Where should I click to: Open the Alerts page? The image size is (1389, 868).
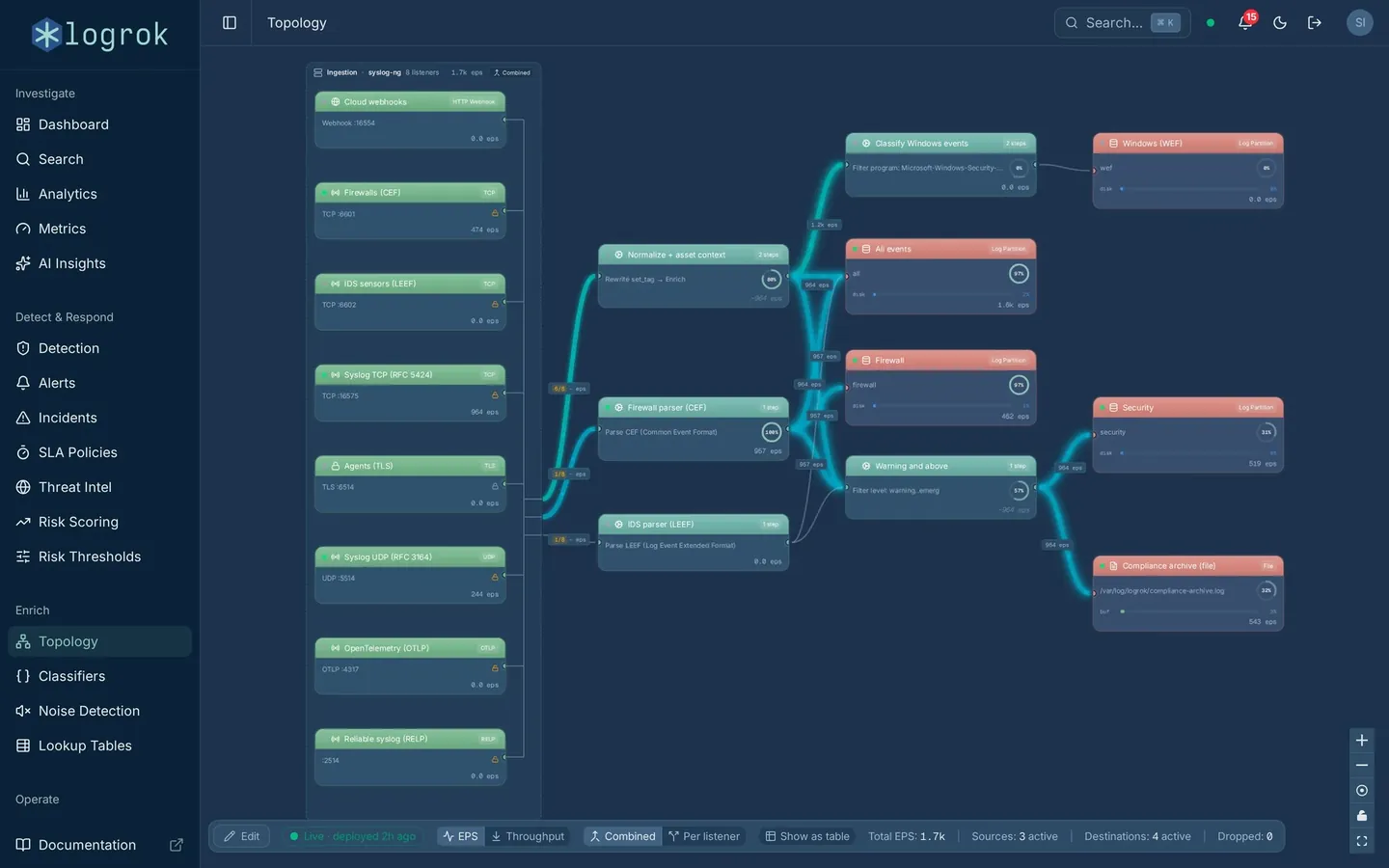(x=99, y=383)
